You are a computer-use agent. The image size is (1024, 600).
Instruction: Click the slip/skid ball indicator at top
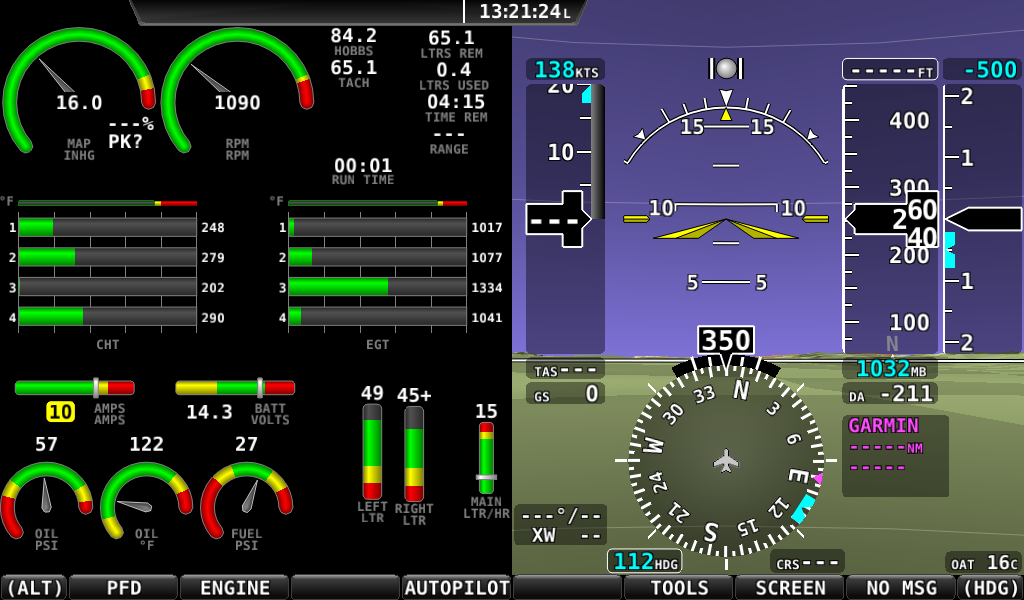726,68
